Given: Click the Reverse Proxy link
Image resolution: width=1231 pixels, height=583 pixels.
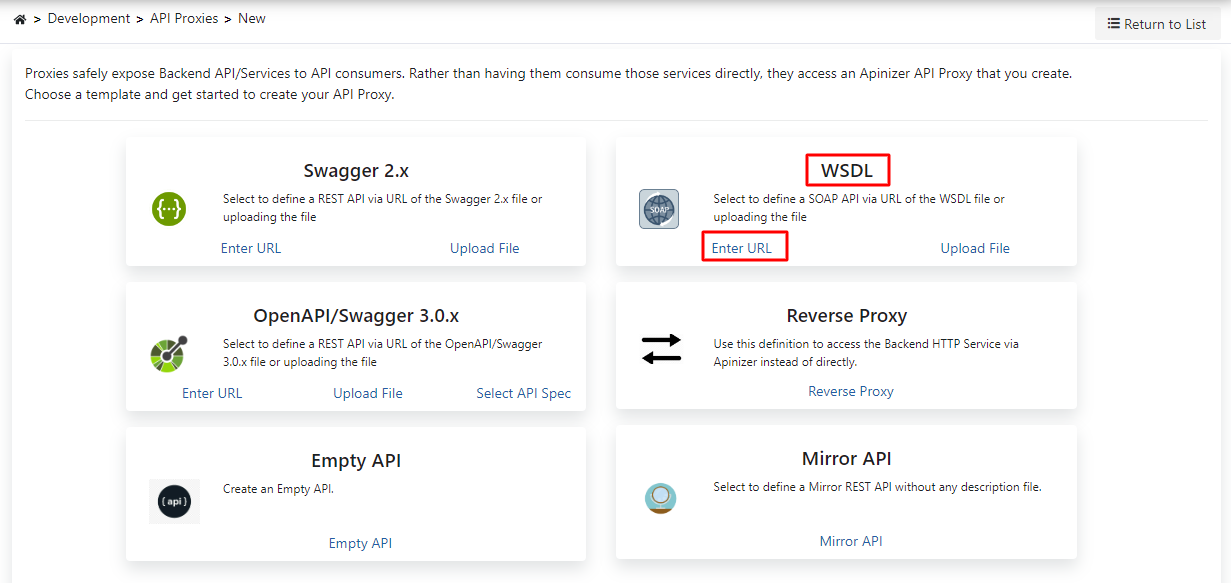Looking at the screenshot, I should pyautogui.click(x=851, y=391).
